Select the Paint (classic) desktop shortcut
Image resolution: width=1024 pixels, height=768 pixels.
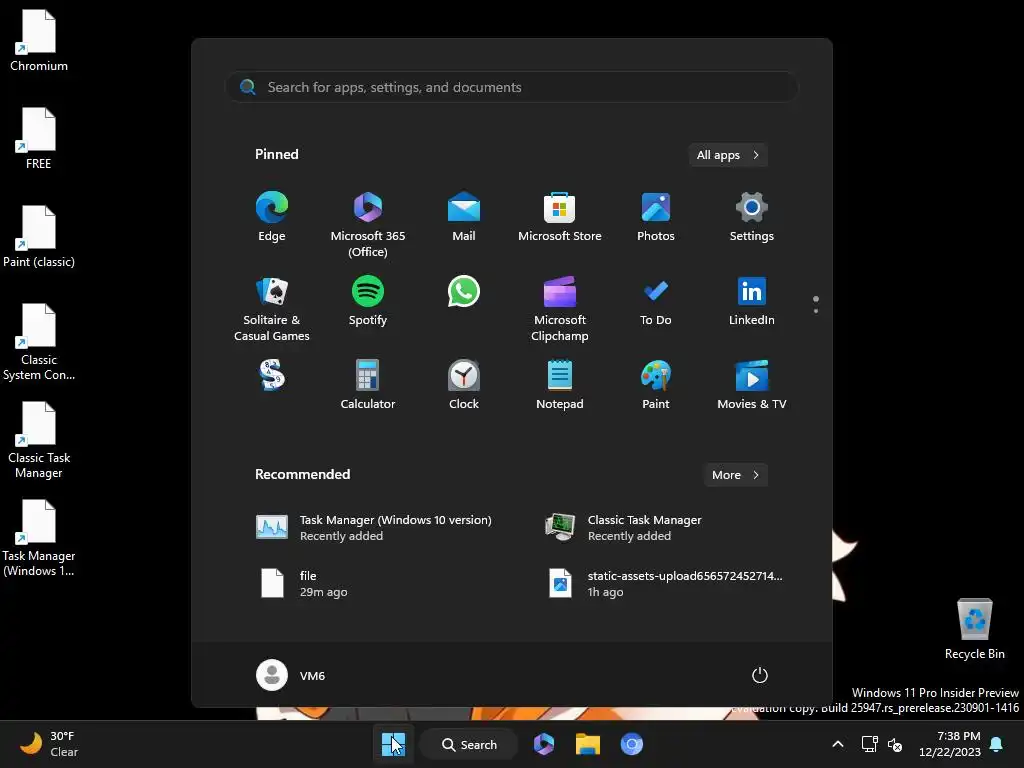coord(39,236)
